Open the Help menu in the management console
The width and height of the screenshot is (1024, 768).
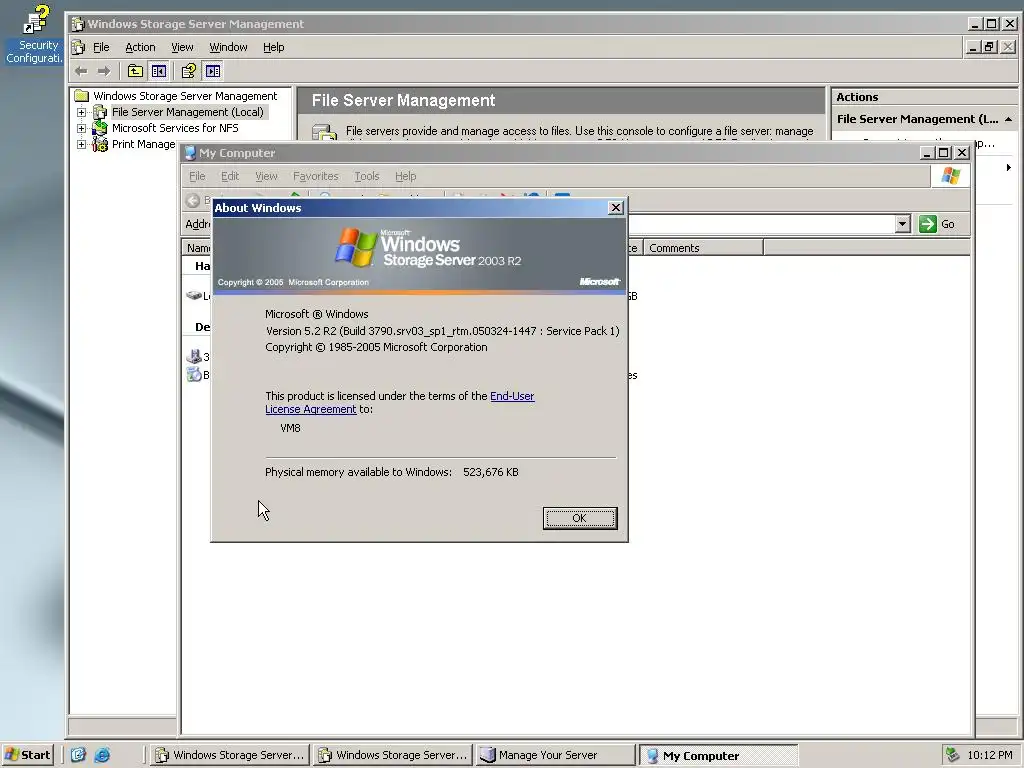[x=274, y=47]
